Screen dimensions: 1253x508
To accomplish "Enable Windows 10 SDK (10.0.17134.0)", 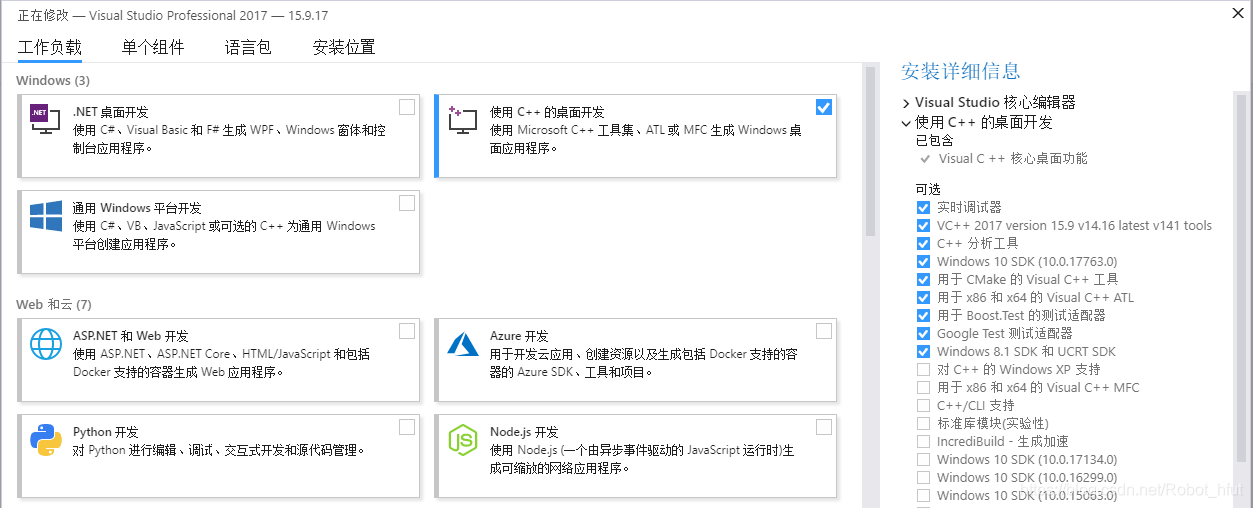I will point(923,459).
